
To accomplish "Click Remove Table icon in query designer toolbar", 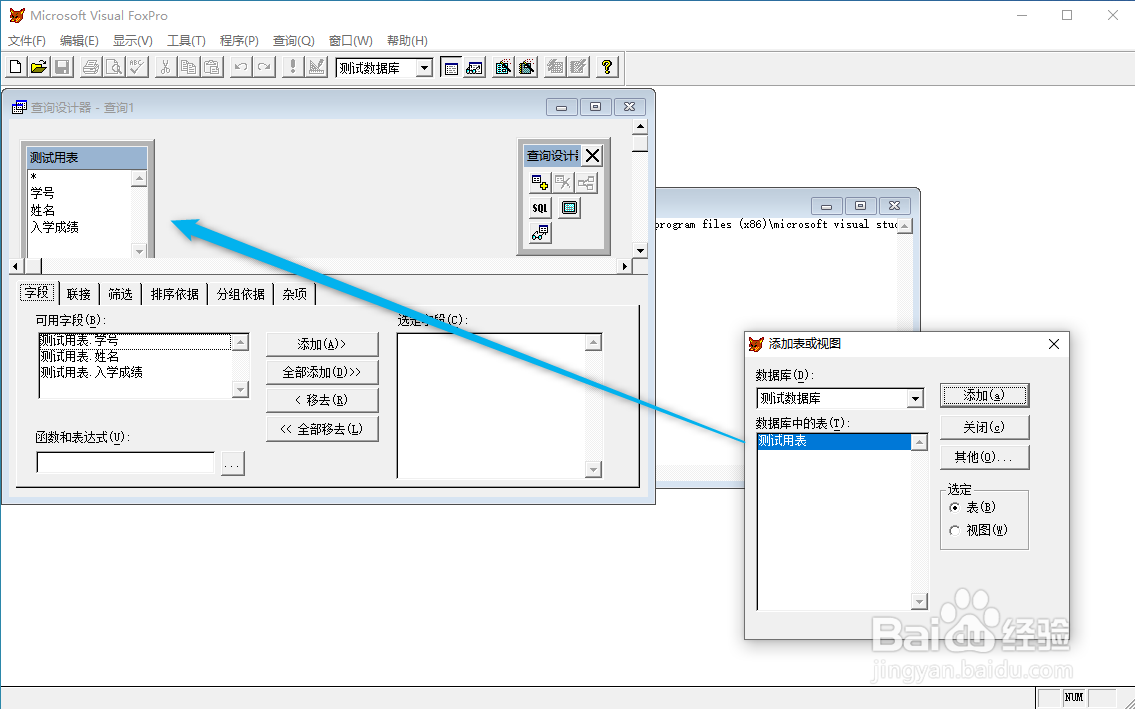I will (563, 182).
